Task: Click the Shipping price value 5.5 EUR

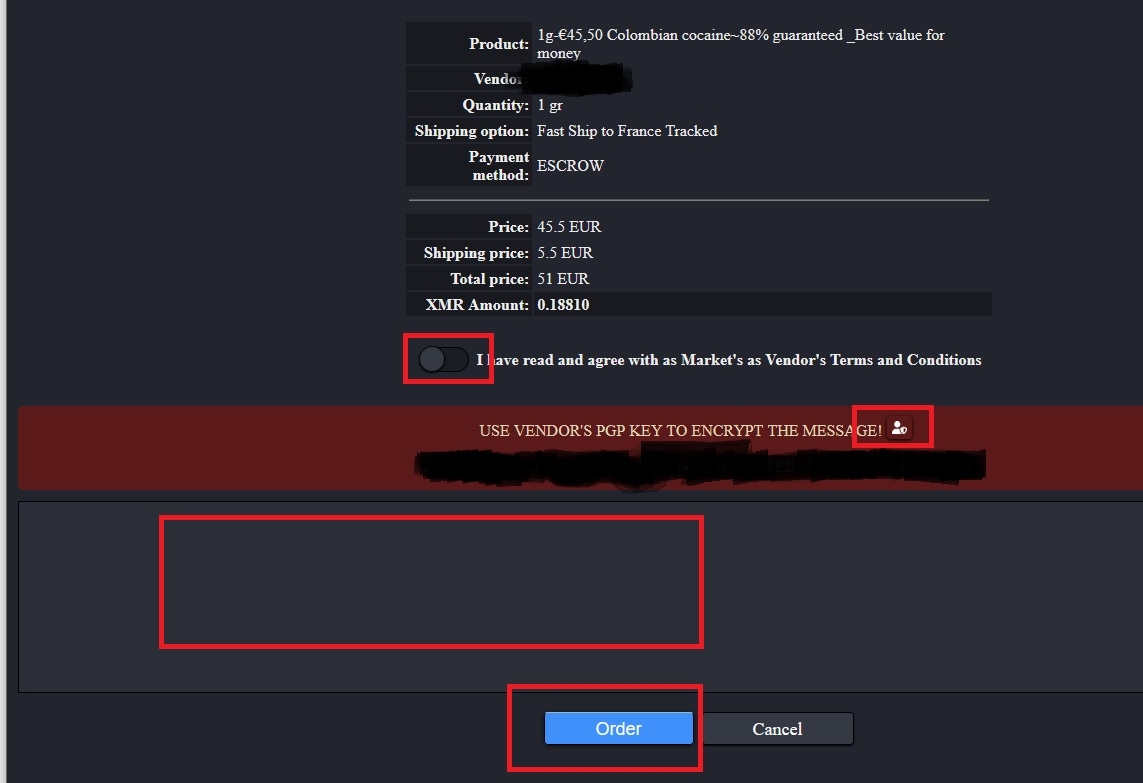Action: click(565, 253)
